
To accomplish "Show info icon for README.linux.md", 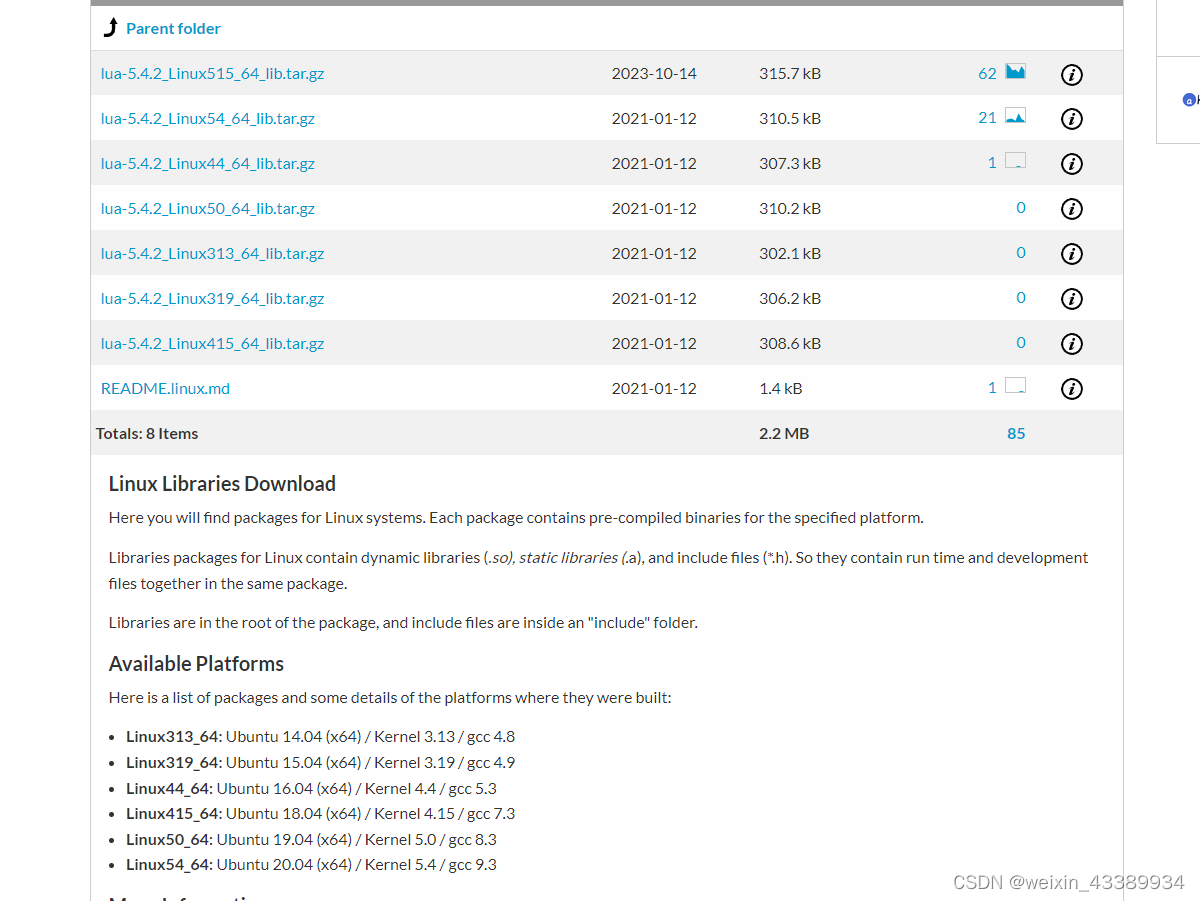I will [1071, 389].
